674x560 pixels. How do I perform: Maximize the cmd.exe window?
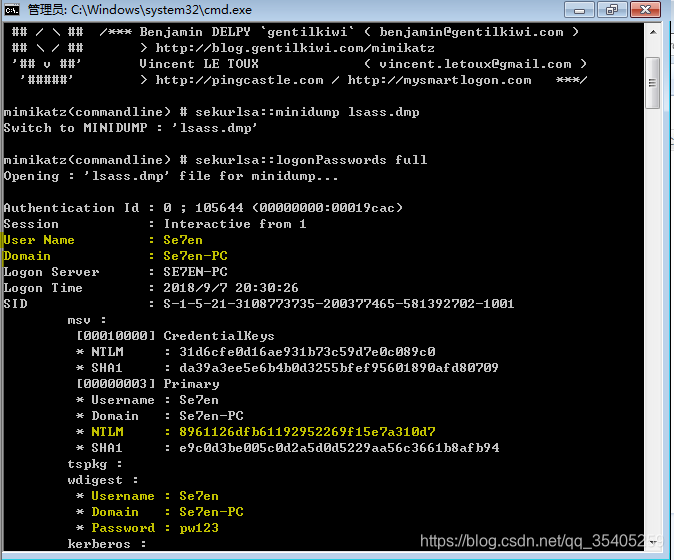[612, 10]
